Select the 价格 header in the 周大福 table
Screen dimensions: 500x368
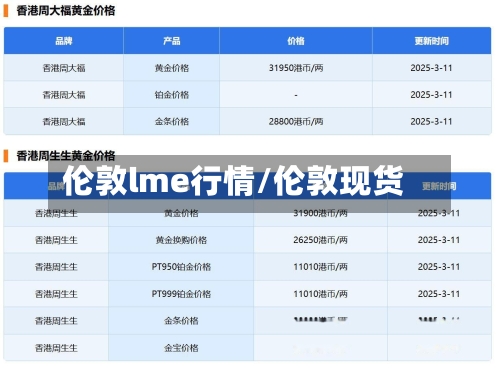pyautogui.click(x=296, y=41)
